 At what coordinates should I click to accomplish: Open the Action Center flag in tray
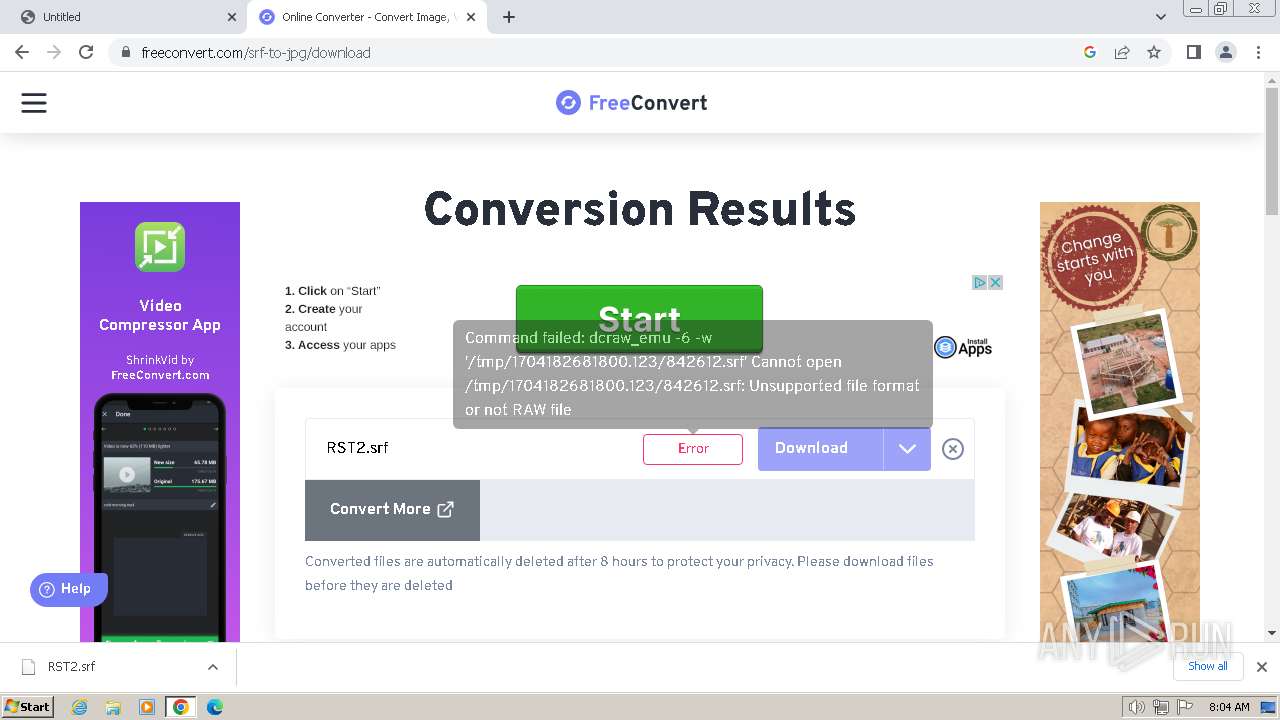(x=1185, y=707)
